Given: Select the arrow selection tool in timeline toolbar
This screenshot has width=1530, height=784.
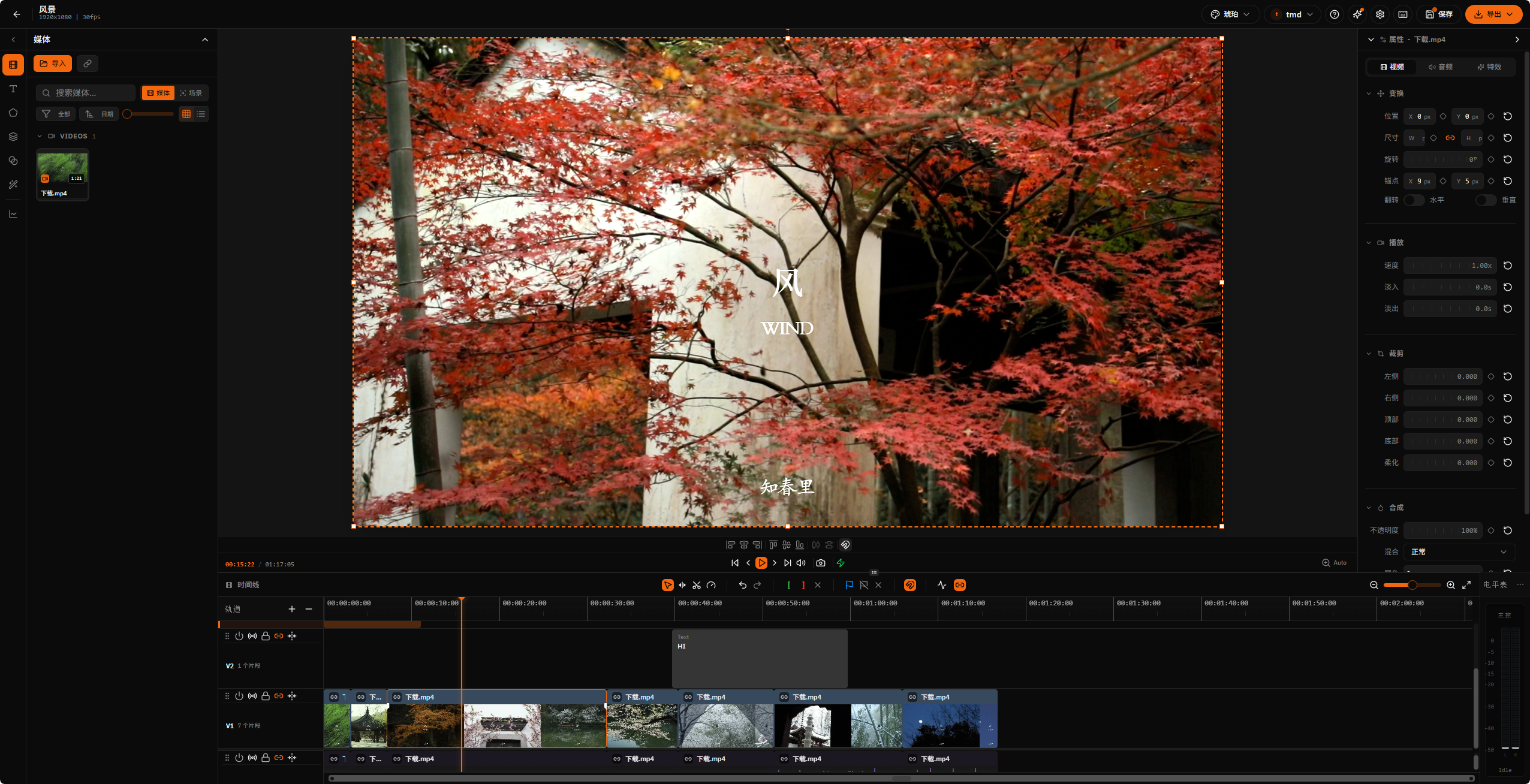Looking at the screenshot, I should pyautogui.click(x=667, y=585).
